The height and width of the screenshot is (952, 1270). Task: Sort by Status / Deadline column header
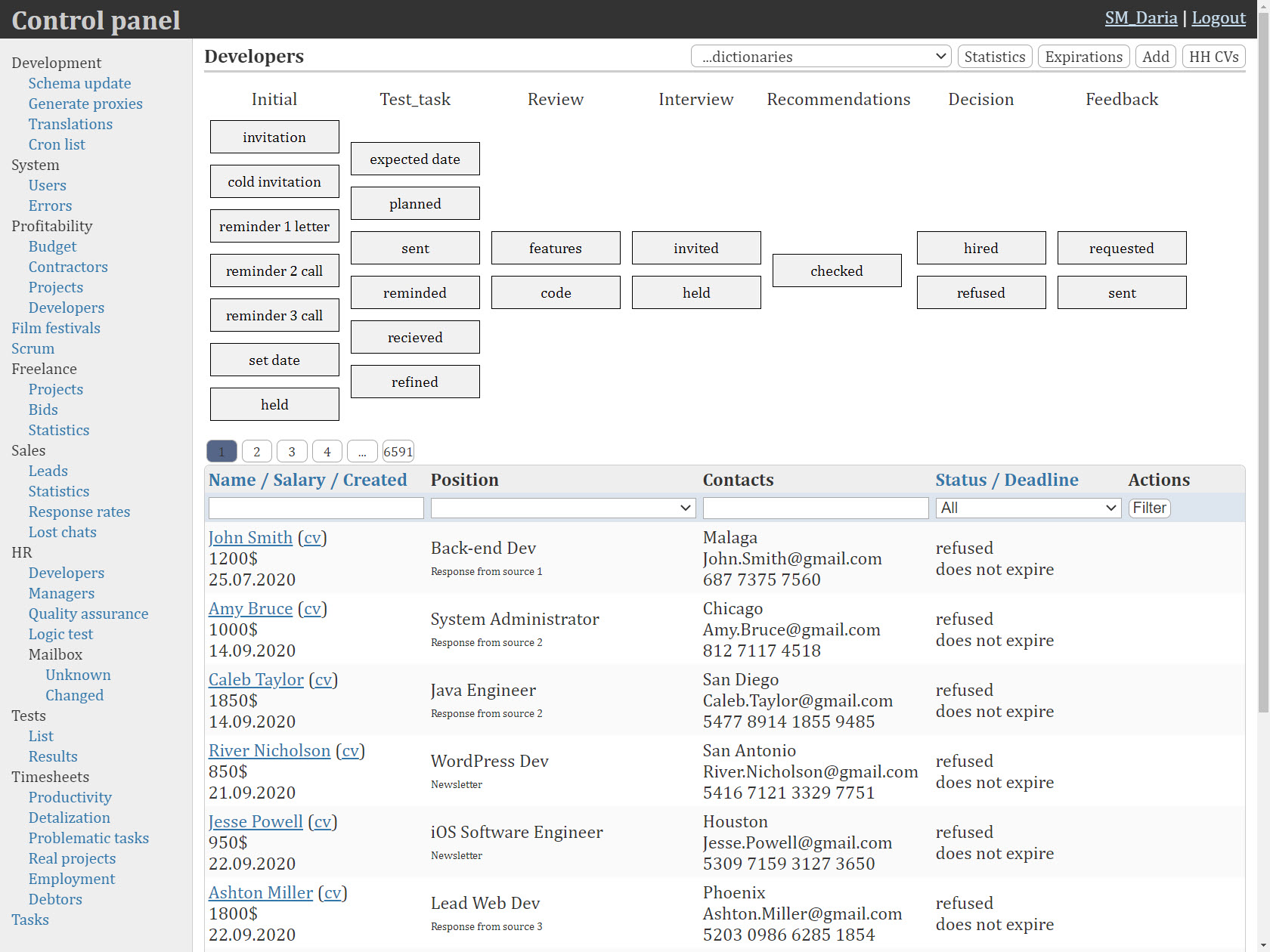pos(1006,481)
